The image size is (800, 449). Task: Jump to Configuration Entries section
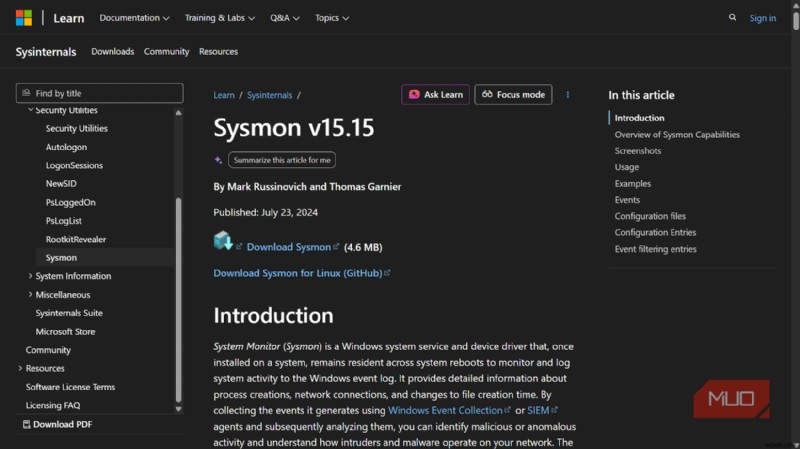coord(655,233)
